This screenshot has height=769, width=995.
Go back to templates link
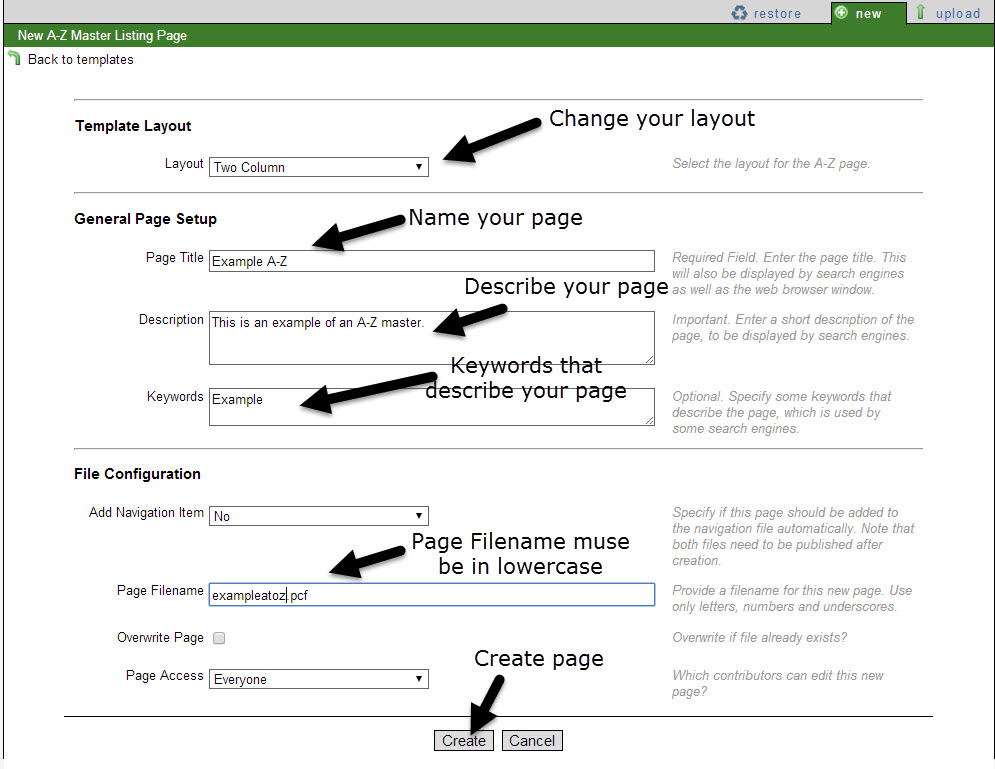click(x=81, y=60)
